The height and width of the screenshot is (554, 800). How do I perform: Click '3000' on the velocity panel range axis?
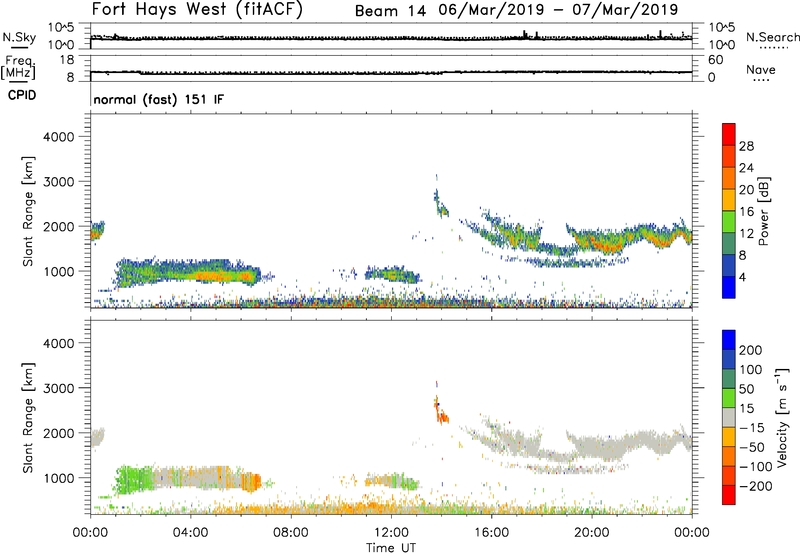tap(58, 388)
